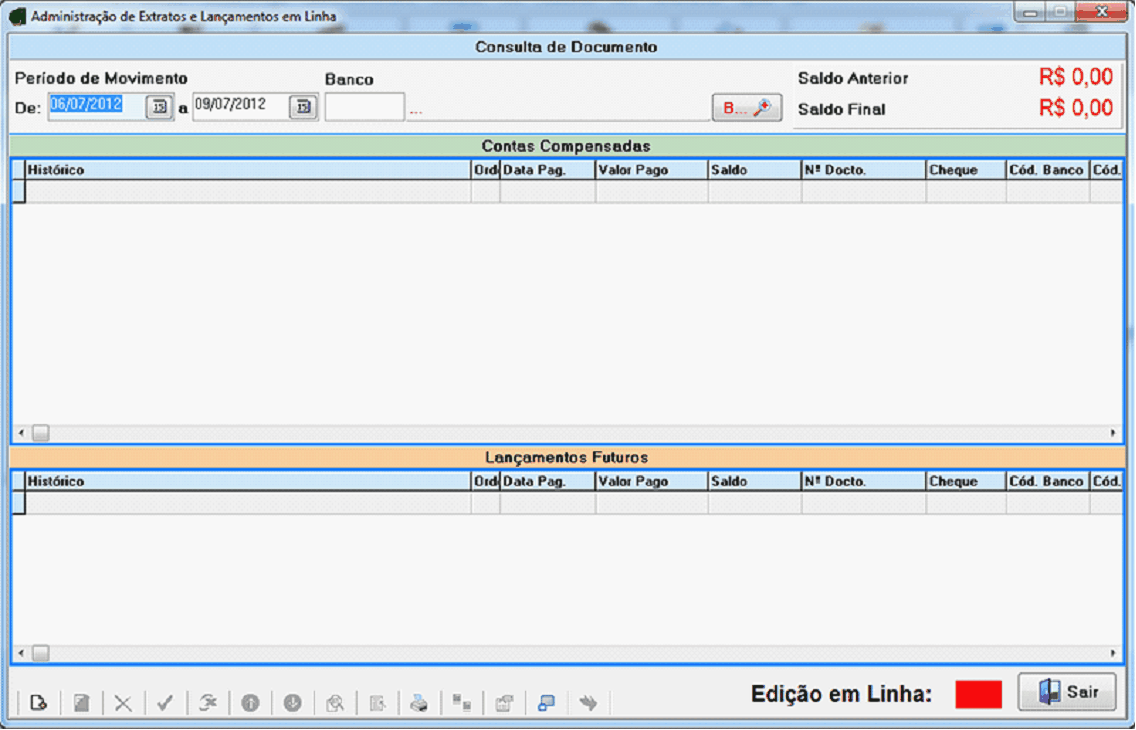Click the red Edição em Linha indicator
Screen dimensions: 1136x730
[x=978, y=694]
